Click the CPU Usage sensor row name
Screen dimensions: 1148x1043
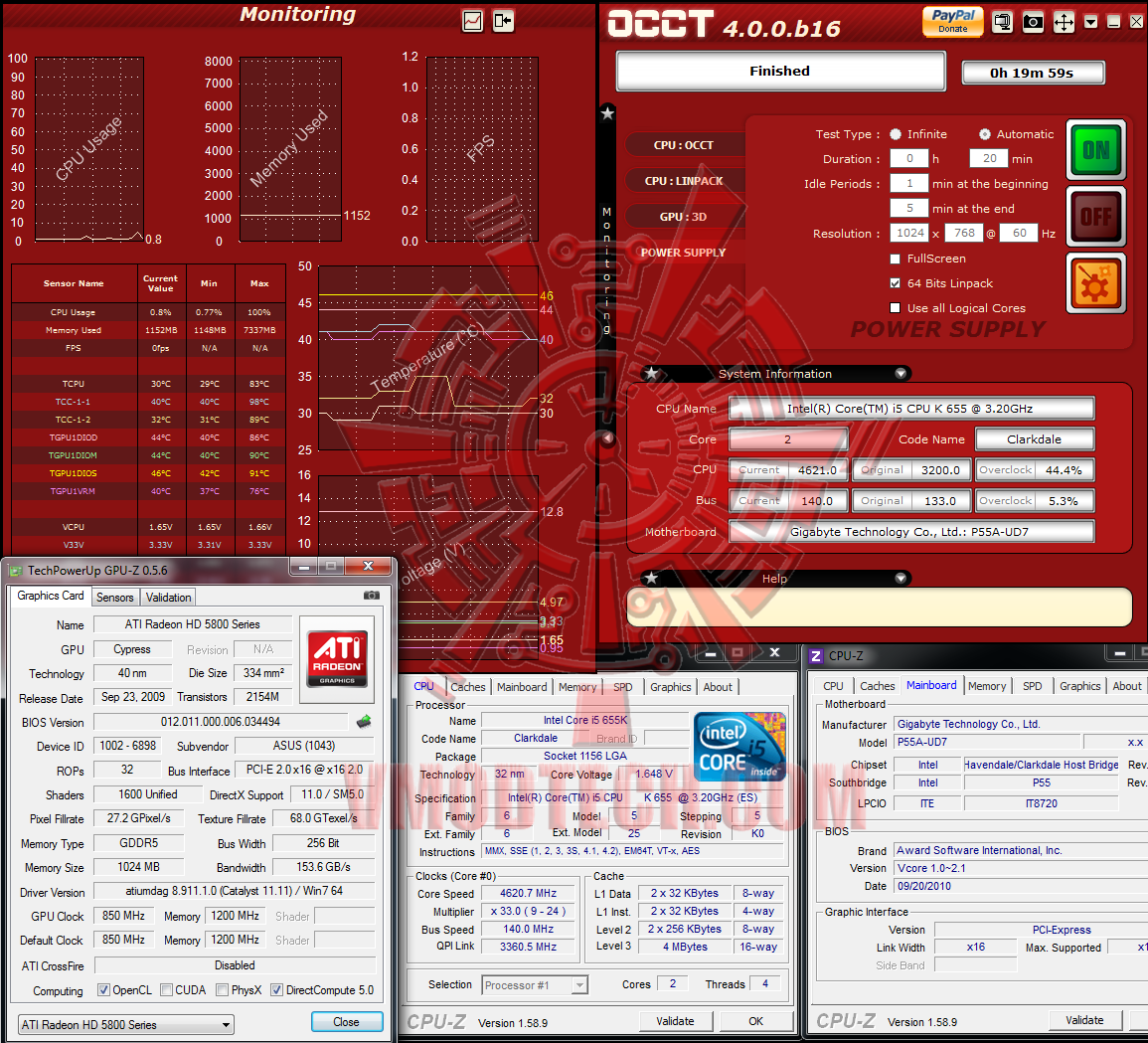click(74, 312)
